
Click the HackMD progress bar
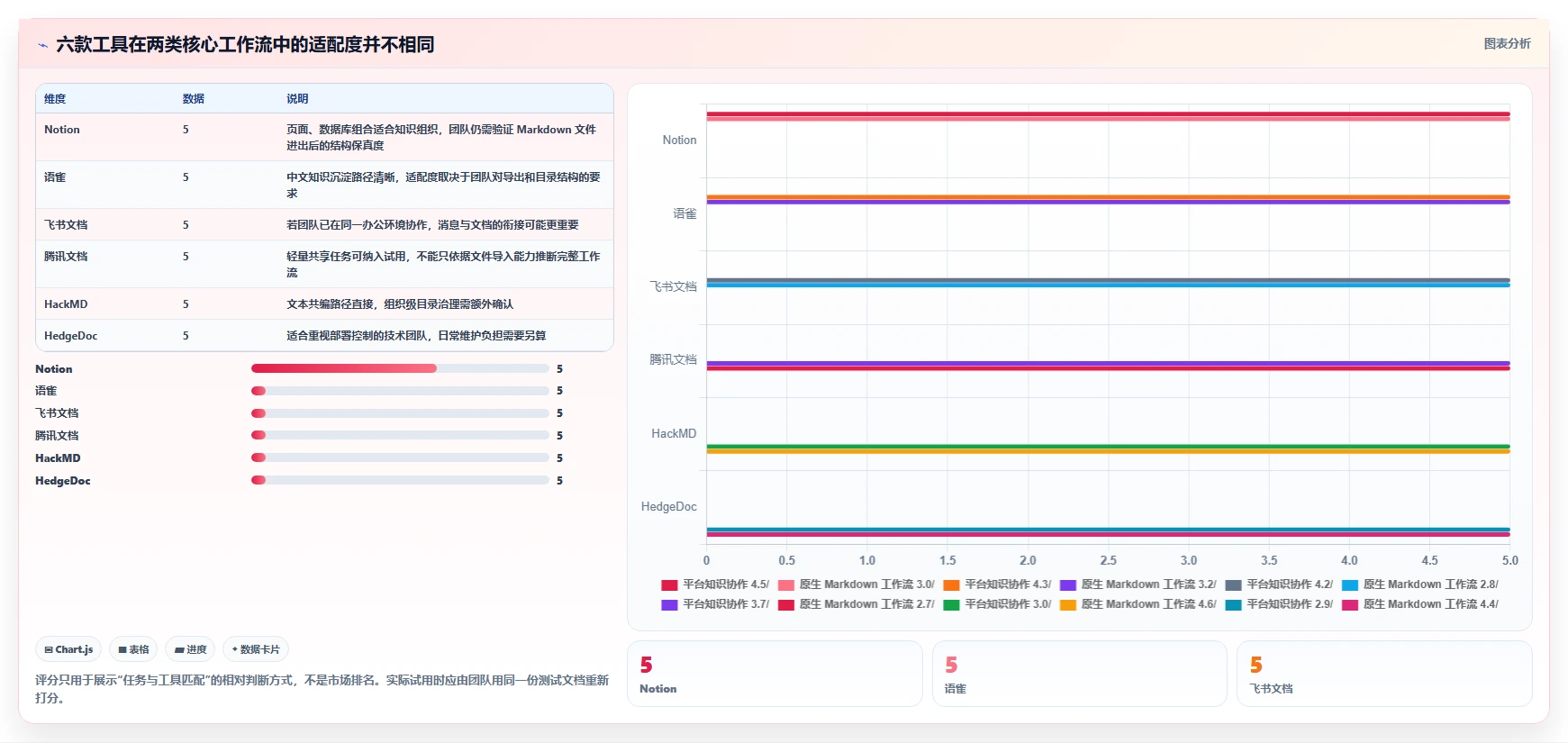pyautogui.click(x=400, y=458)
